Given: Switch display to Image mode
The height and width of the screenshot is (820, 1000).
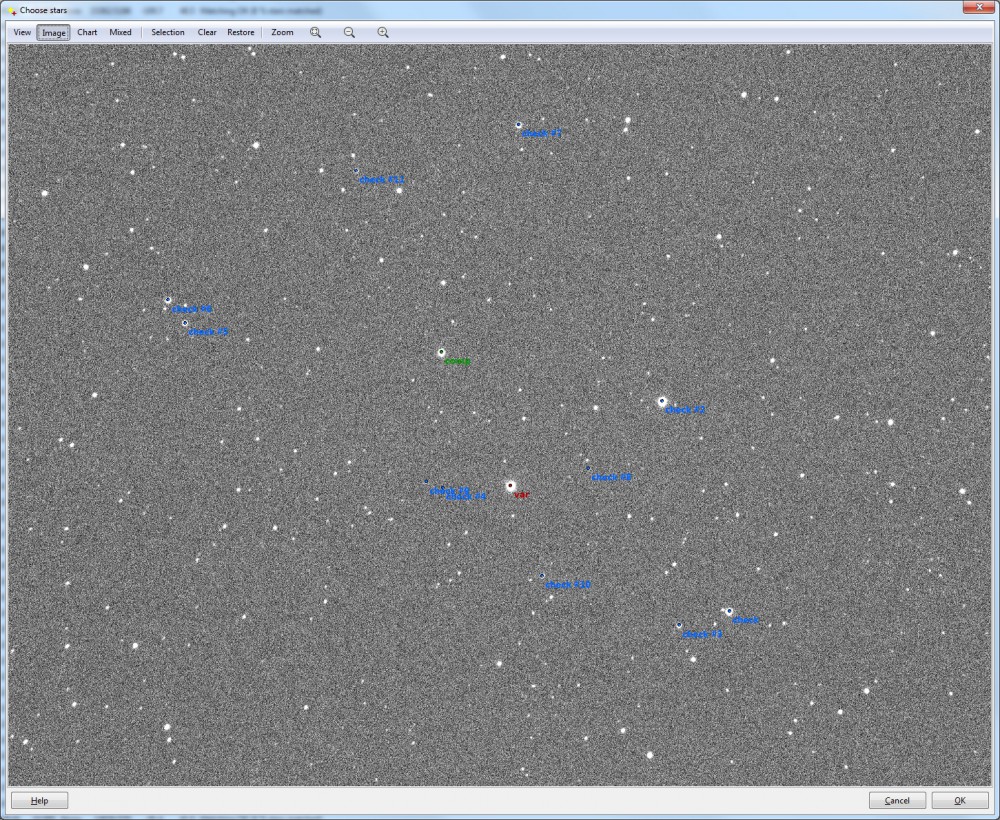Looking at the screenshot, I should click(x=54, y=32).
